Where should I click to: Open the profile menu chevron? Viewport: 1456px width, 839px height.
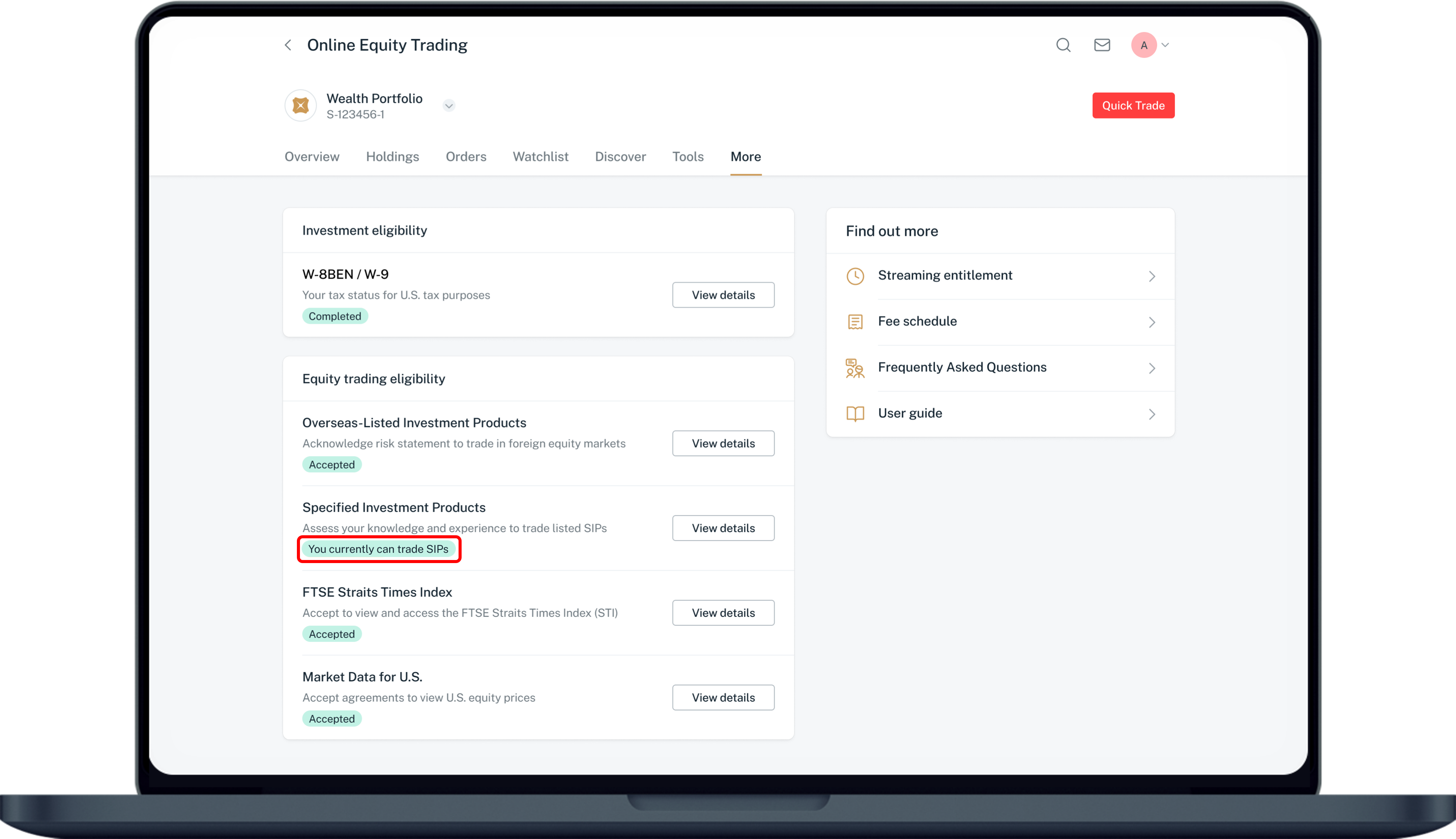pyautogui.click(x=1165, y=45)
